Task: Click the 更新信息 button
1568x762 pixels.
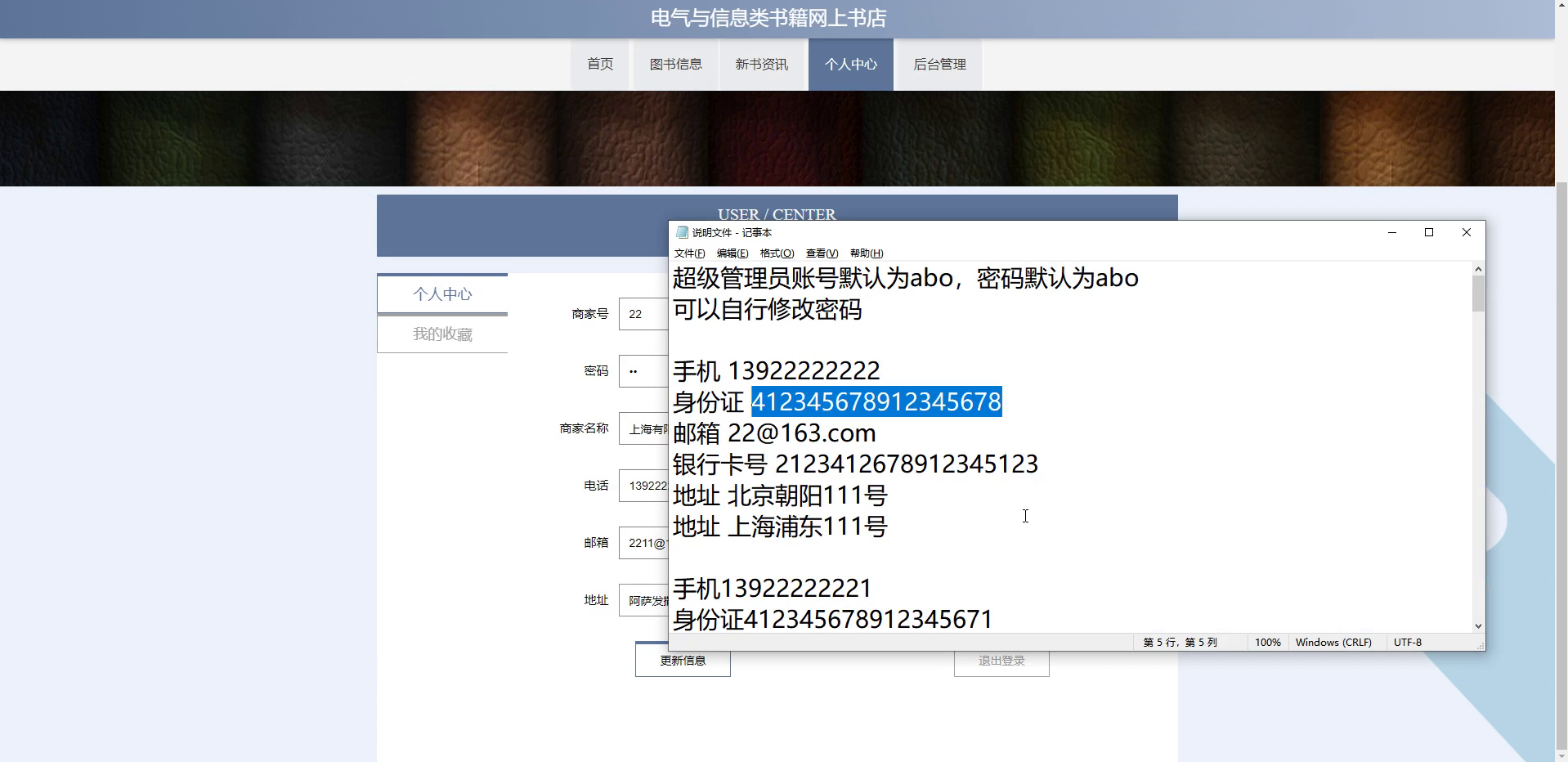Action: pos(683,661)
